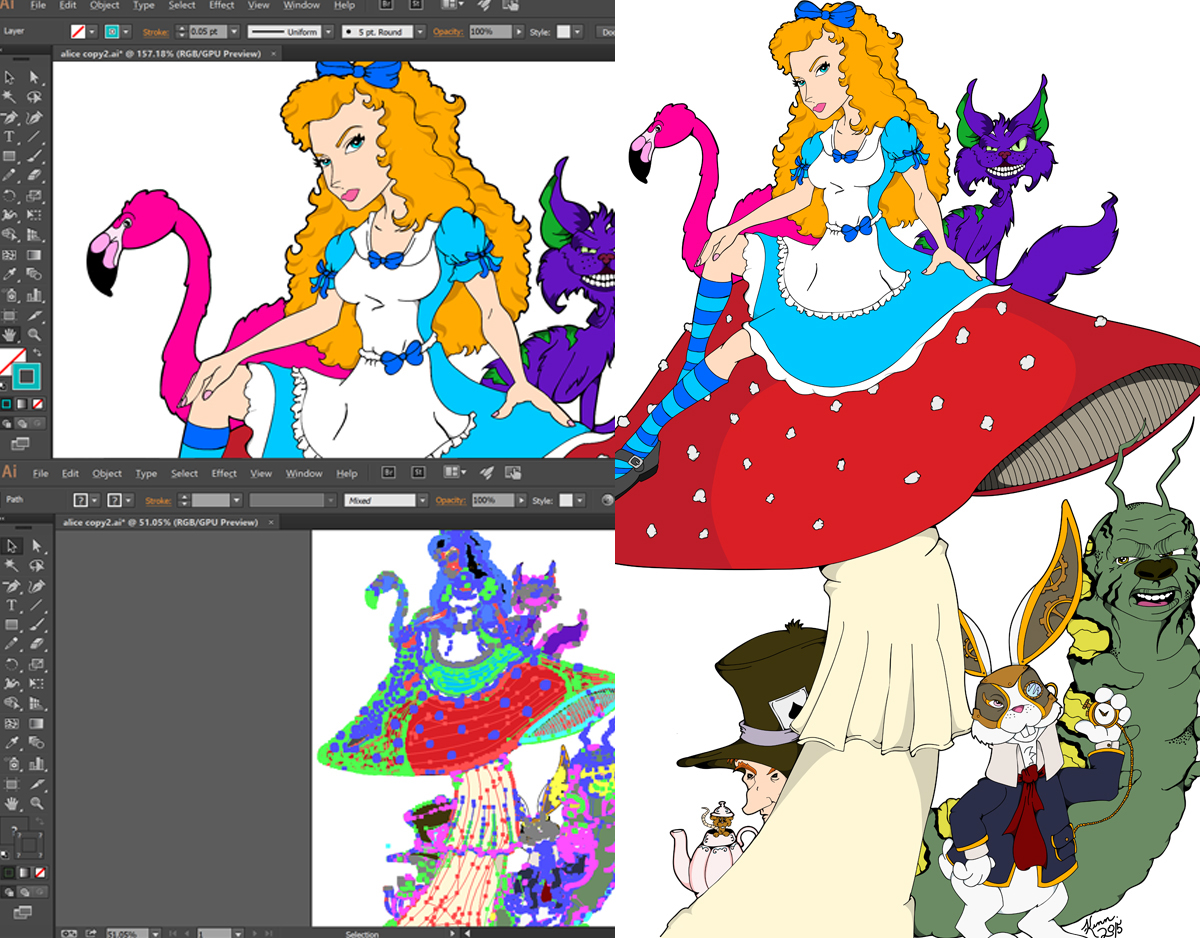This screenshot has width=1200, height=938.
Task: Click the Opacity link in bottom control bar
Action: click(x=450, y=500)
